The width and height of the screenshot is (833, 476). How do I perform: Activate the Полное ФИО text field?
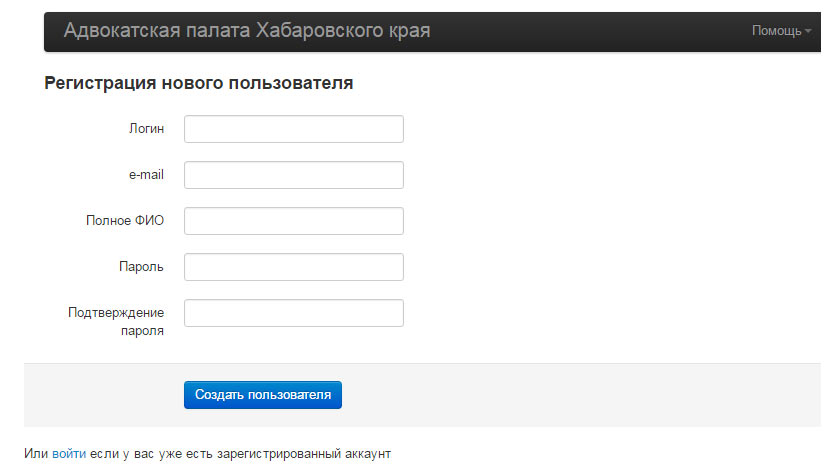coord(294,221)
